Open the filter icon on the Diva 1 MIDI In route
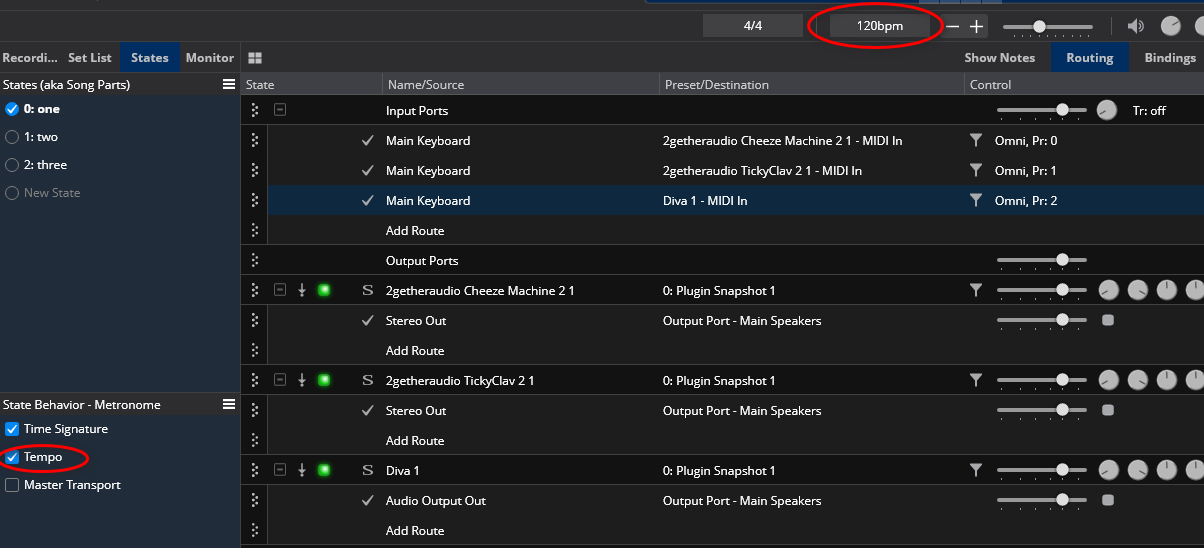The height and width of the screenshot is (548, 1204). pos(976,201)
